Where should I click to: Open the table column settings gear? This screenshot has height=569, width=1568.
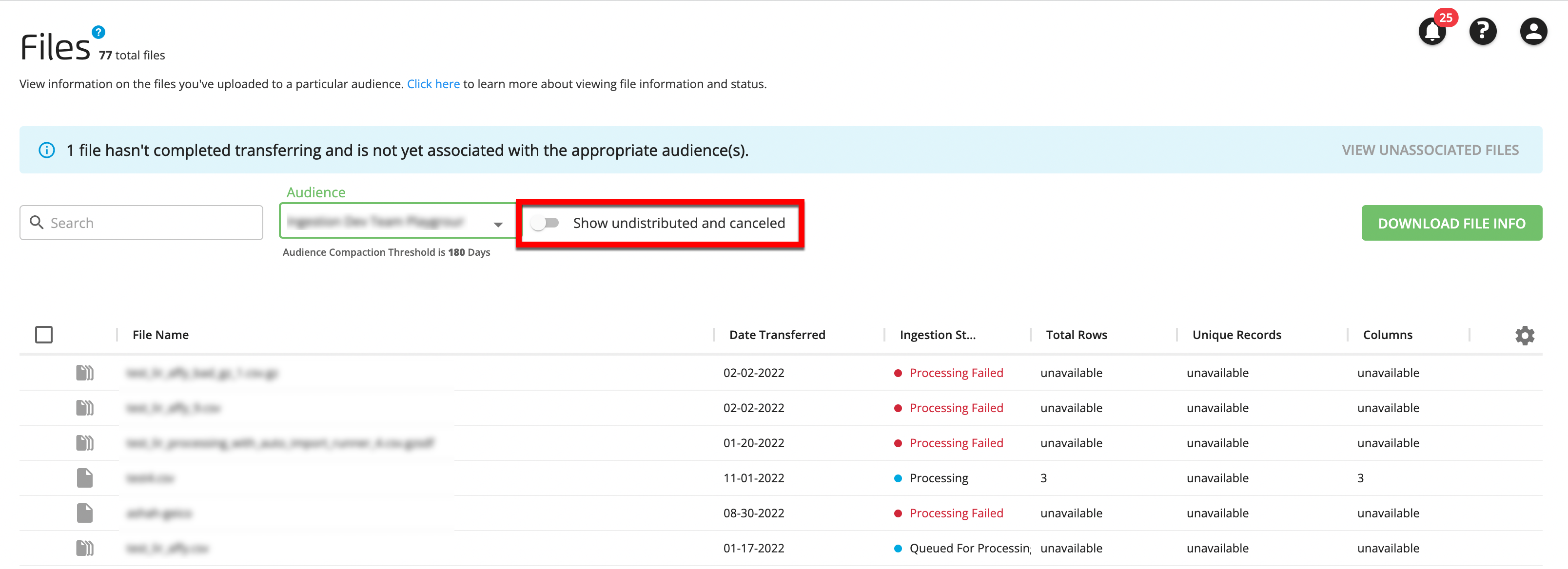[1524, 335]
